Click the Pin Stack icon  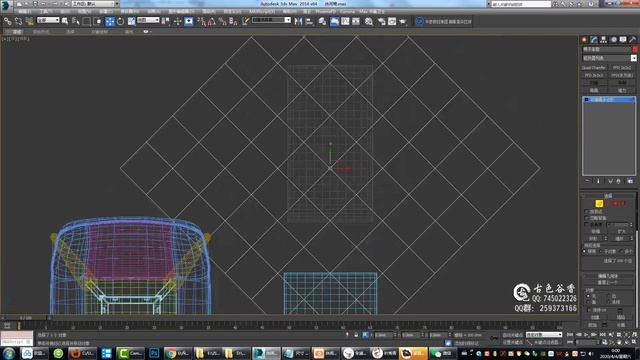587,181
